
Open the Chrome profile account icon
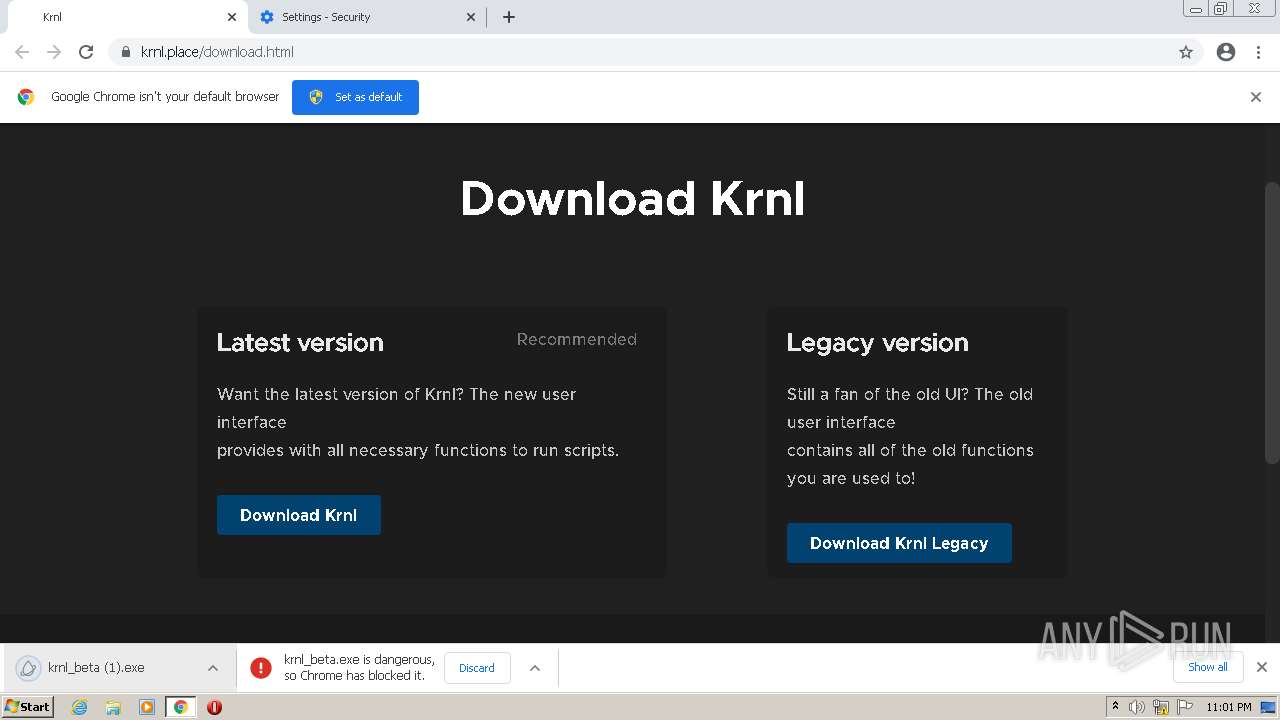pyautogui.click(x=1226, y=52)
